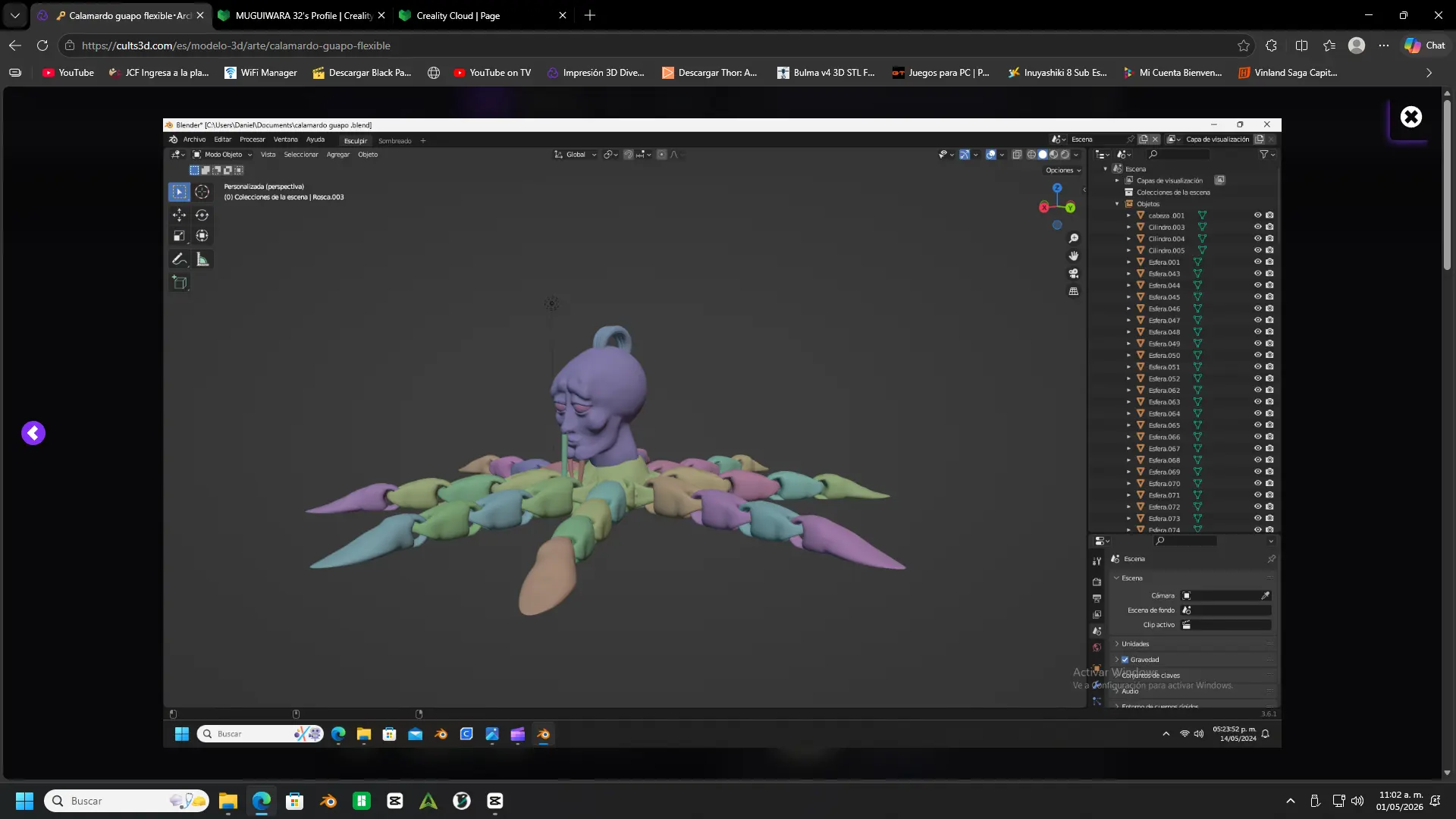The width and height of the screenshot is (1456, 819).
Task: Select the Rotate tool in the Blender screenshot
Action: (202, 215)
